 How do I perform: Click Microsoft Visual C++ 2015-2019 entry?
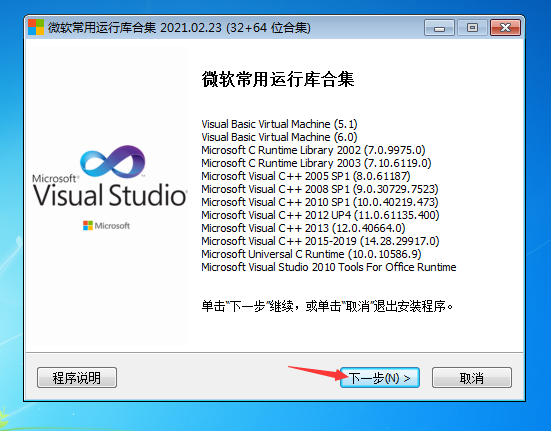[x=320, y=241]
